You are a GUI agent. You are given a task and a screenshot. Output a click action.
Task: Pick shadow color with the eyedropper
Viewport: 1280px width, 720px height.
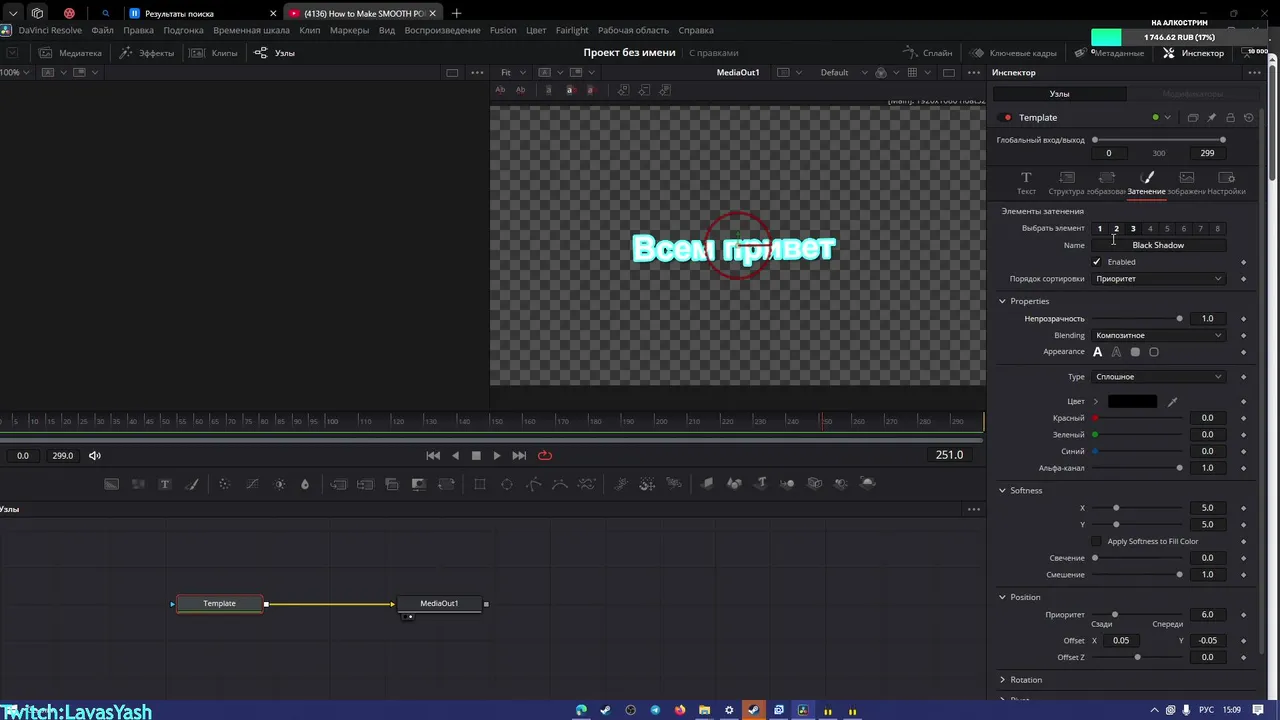pyautogui.click(x=1172, y=402)
